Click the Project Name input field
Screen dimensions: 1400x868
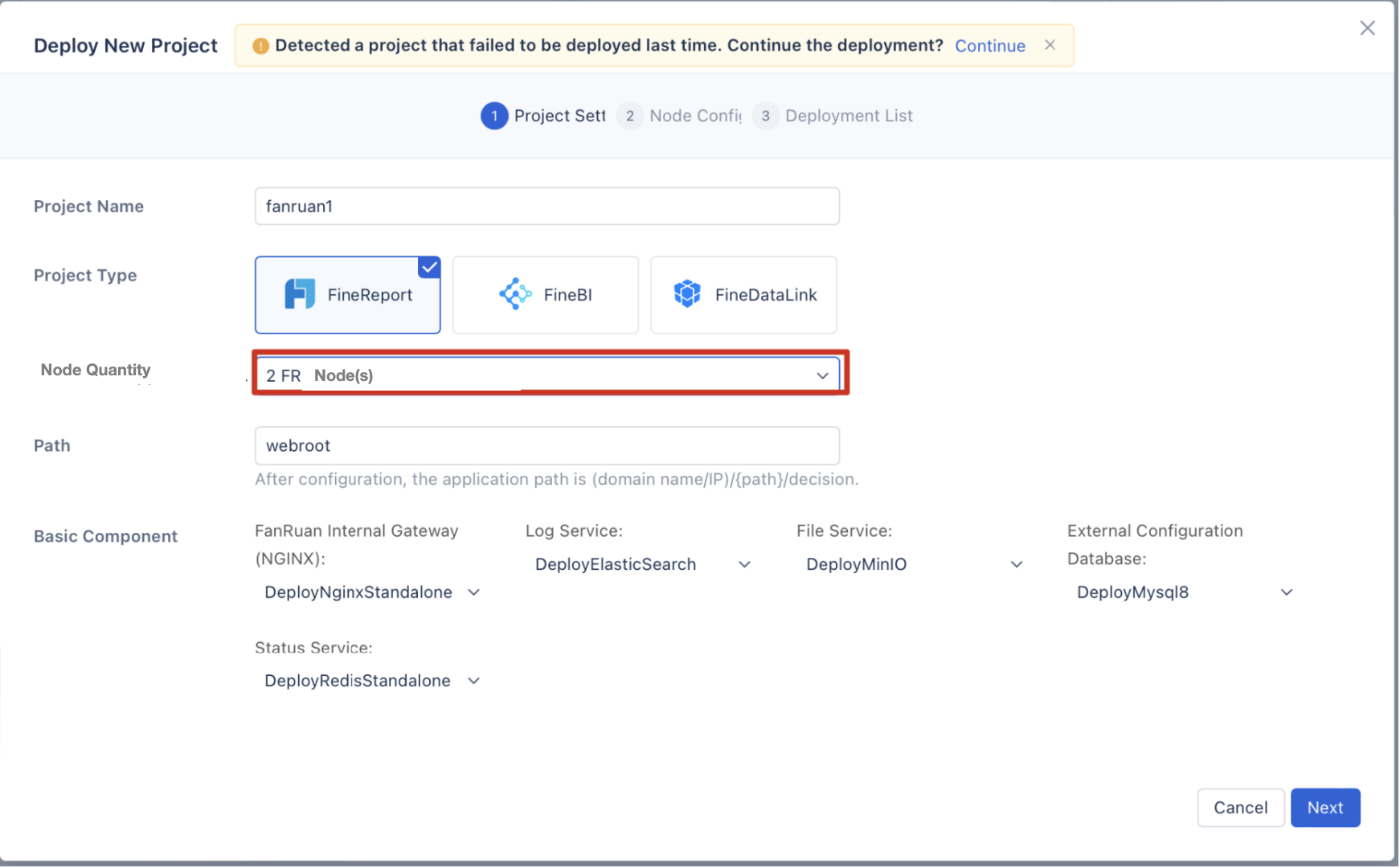[546, 207]
